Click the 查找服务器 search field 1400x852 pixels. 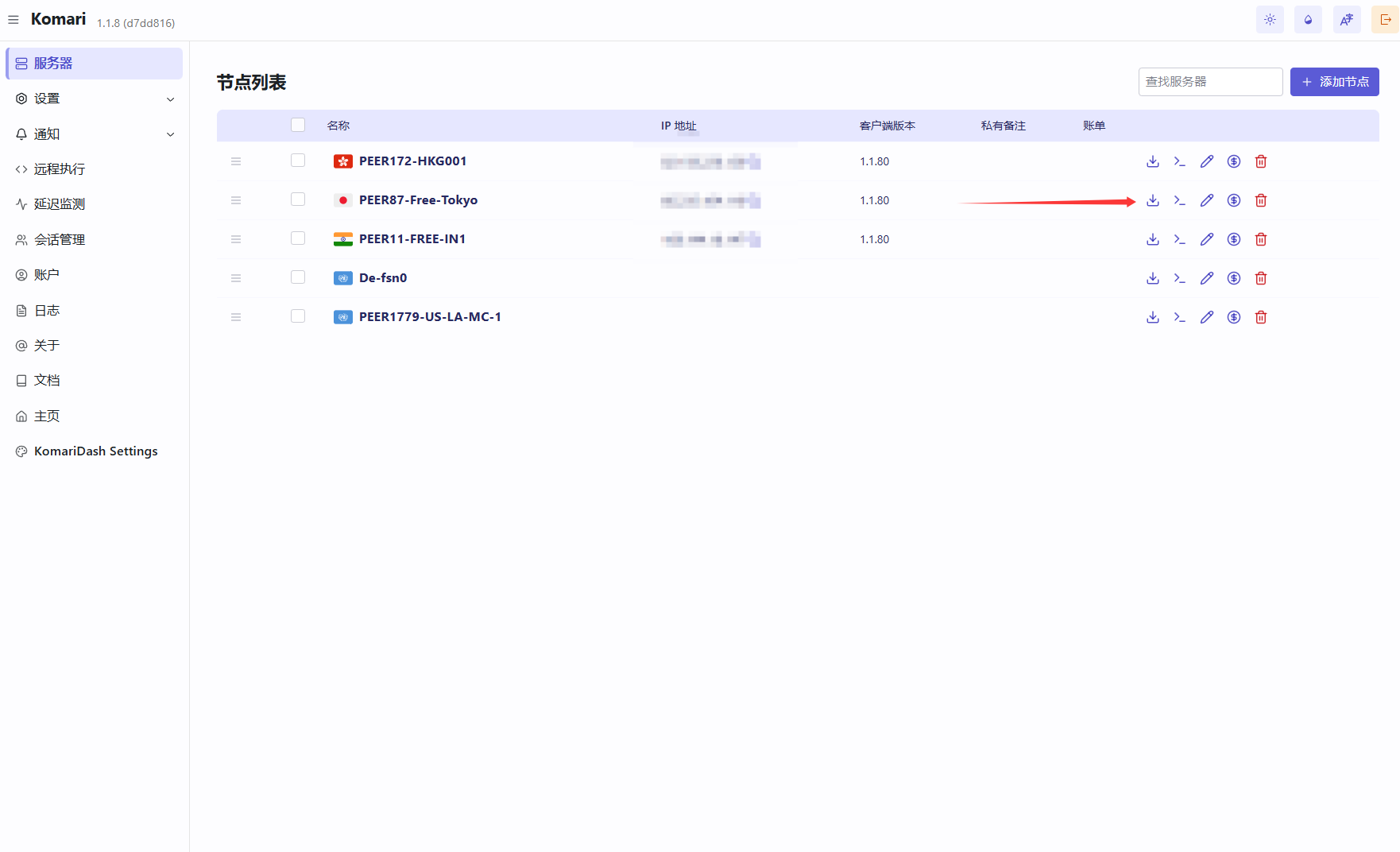[x=1209, y=82]
